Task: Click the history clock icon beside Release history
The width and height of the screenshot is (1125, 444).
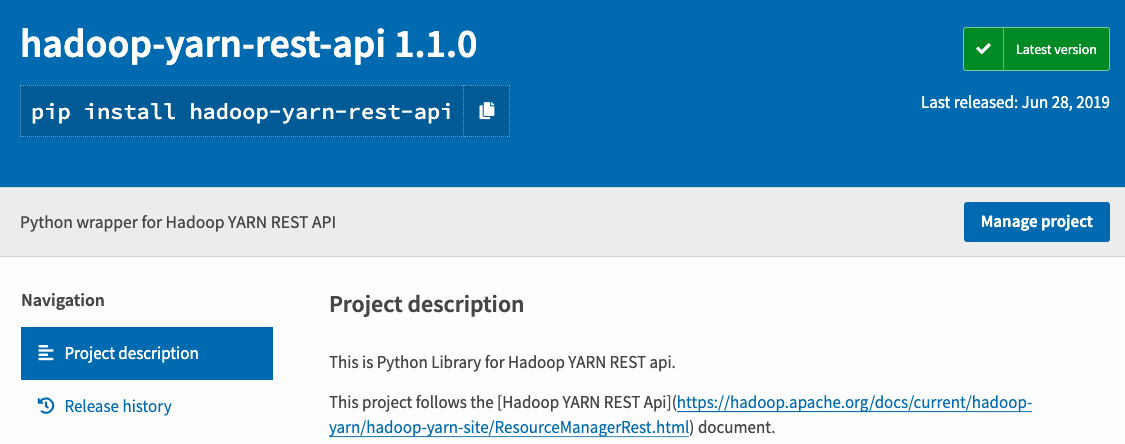Action: pyautogui.click(x=46, y=406)
